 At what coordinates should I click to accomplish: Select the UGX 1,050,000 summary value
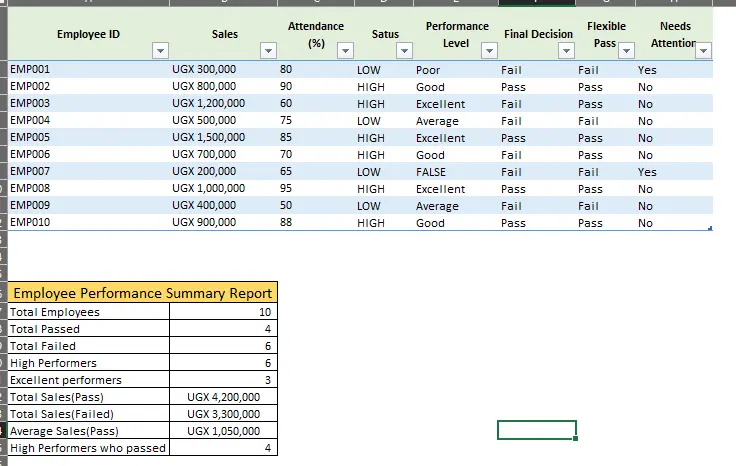pyautogui.click(x=223, y=431)
